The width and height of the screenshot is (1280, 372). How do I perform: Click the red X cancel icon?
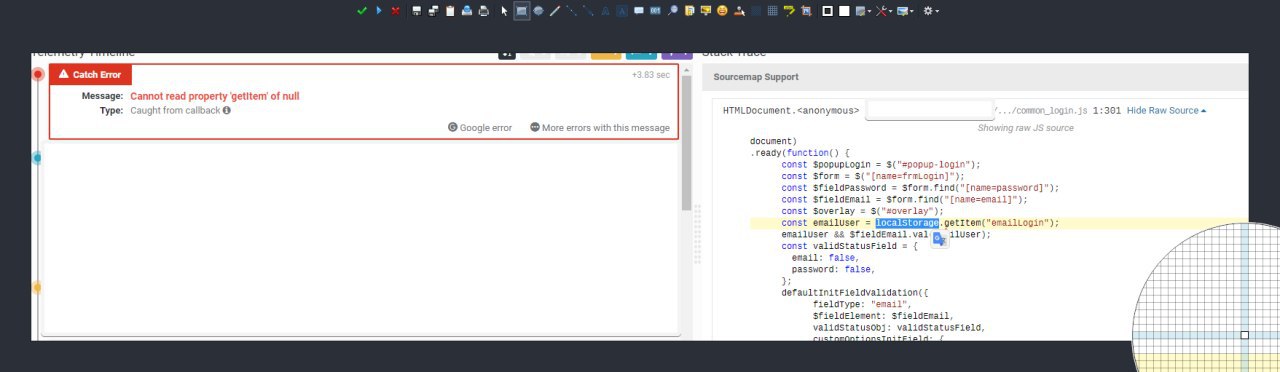click(x=396, y=11)
